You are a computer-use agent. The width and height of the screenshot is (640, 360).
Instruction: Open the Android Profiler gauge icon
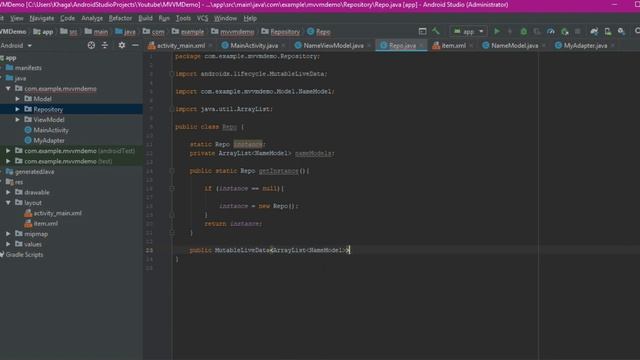551,31
